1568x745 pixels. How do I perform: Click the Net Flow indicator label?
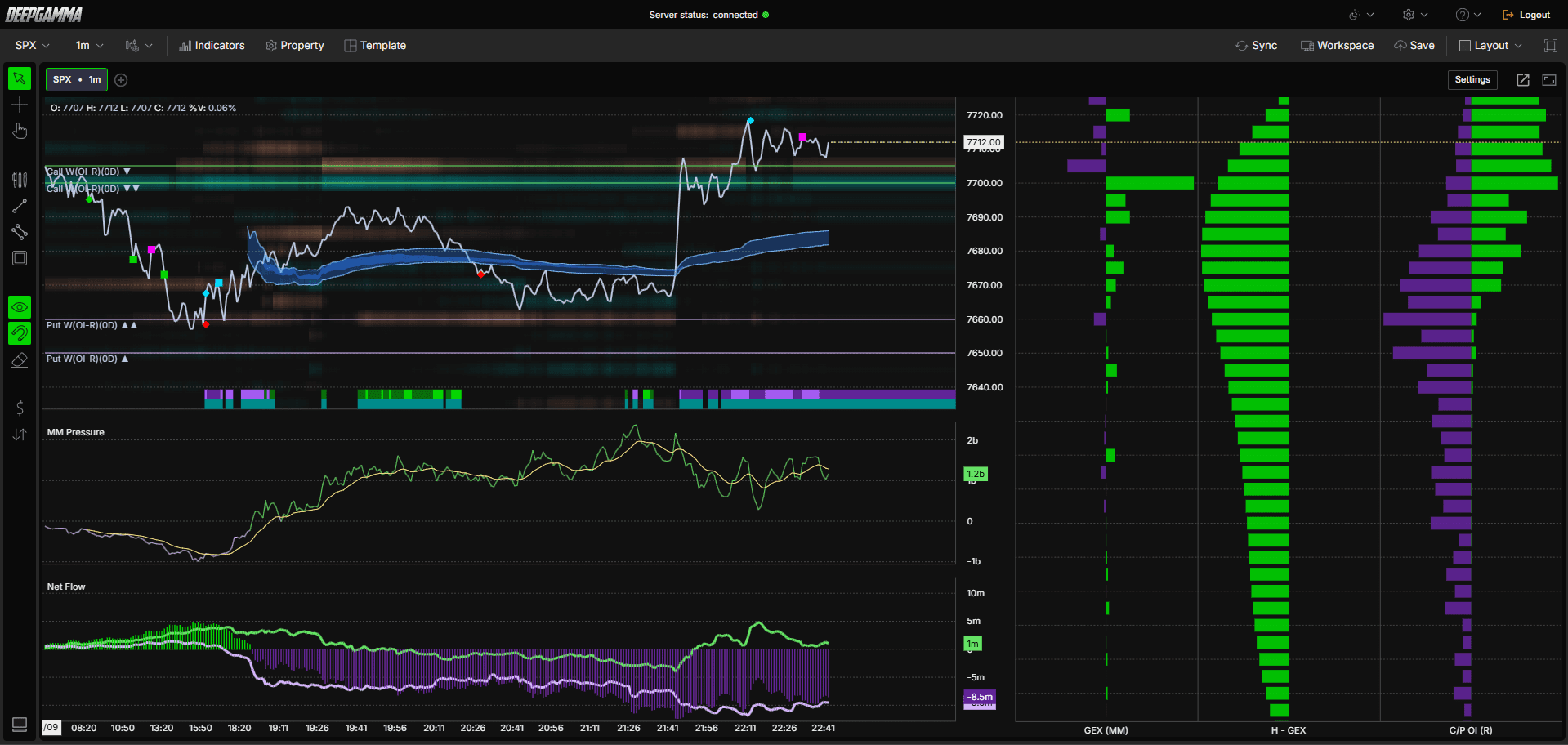click(66, 587)
